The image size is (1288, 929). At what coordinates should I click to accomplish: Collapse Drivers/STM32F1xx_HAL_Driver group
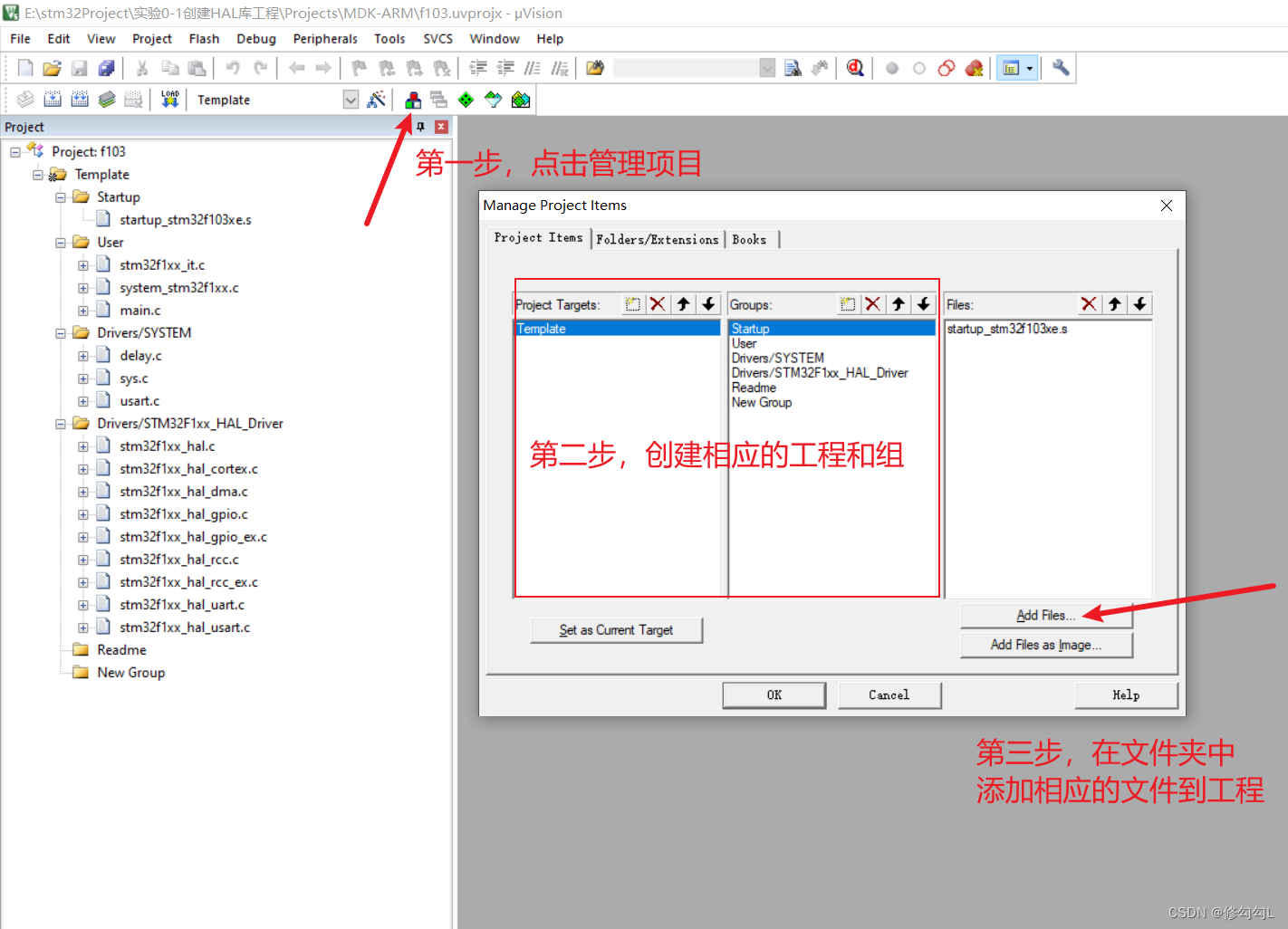[61, 424]
